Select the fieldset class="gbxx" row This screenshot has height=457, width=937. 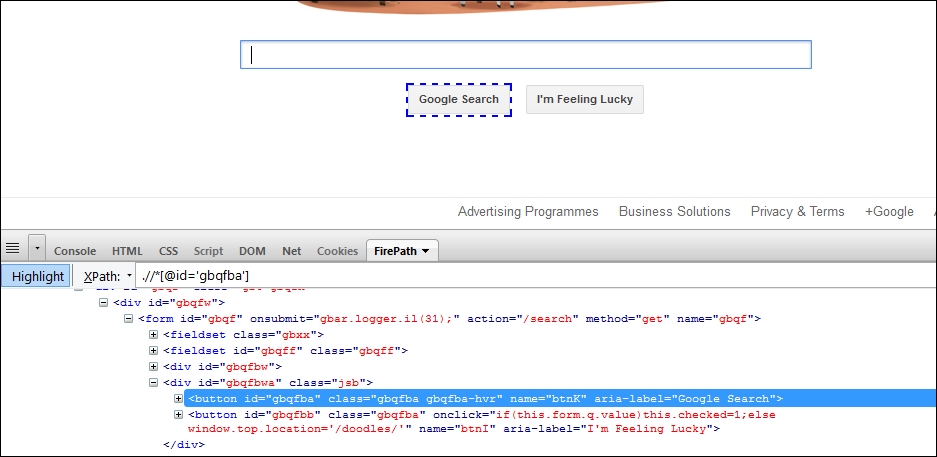[244, 335]
